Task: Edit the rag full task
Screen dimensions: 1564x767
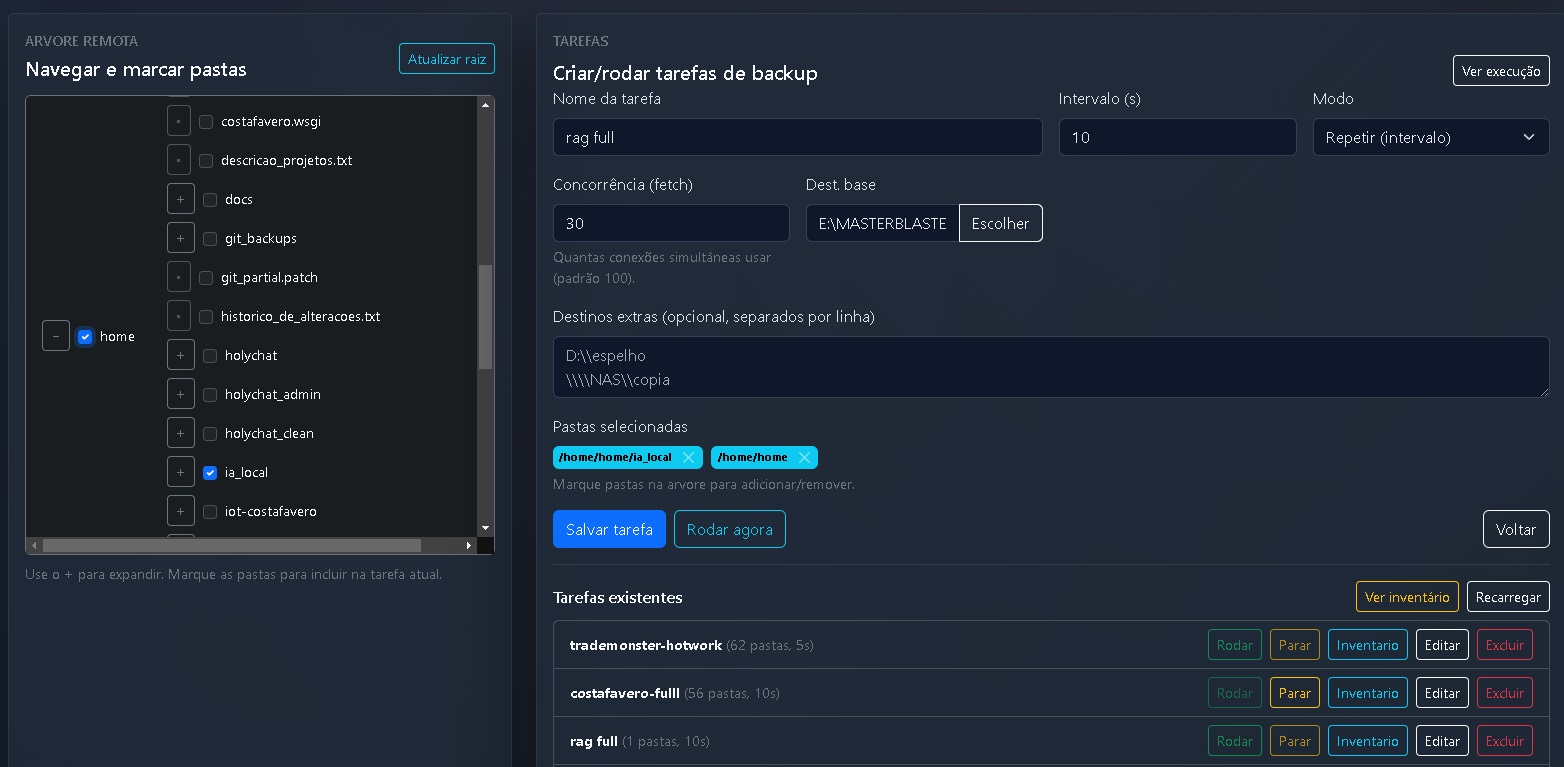Action: [1442, 741]
